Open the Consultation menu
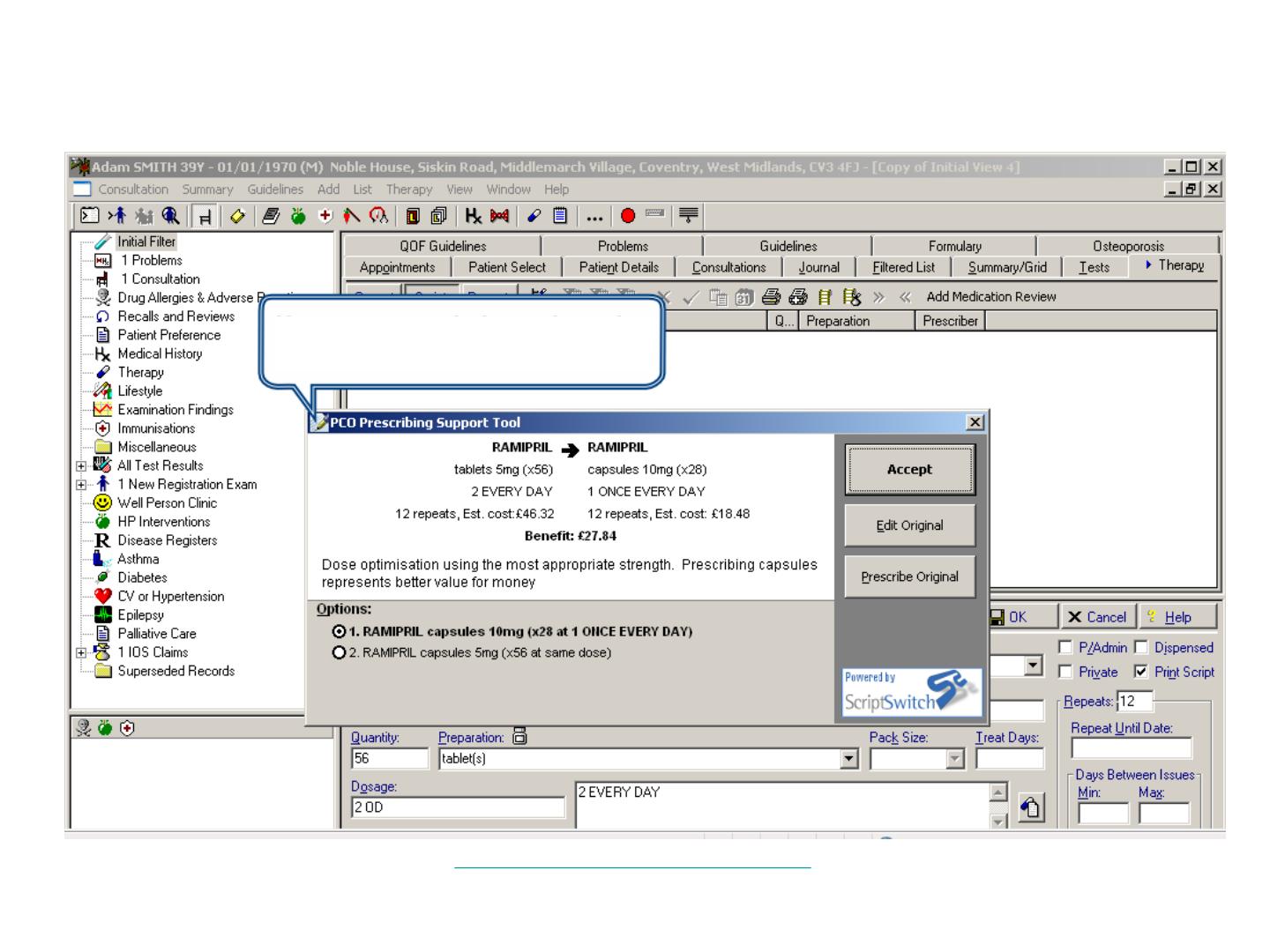1270x952 pixels. (x=132, y=190)
